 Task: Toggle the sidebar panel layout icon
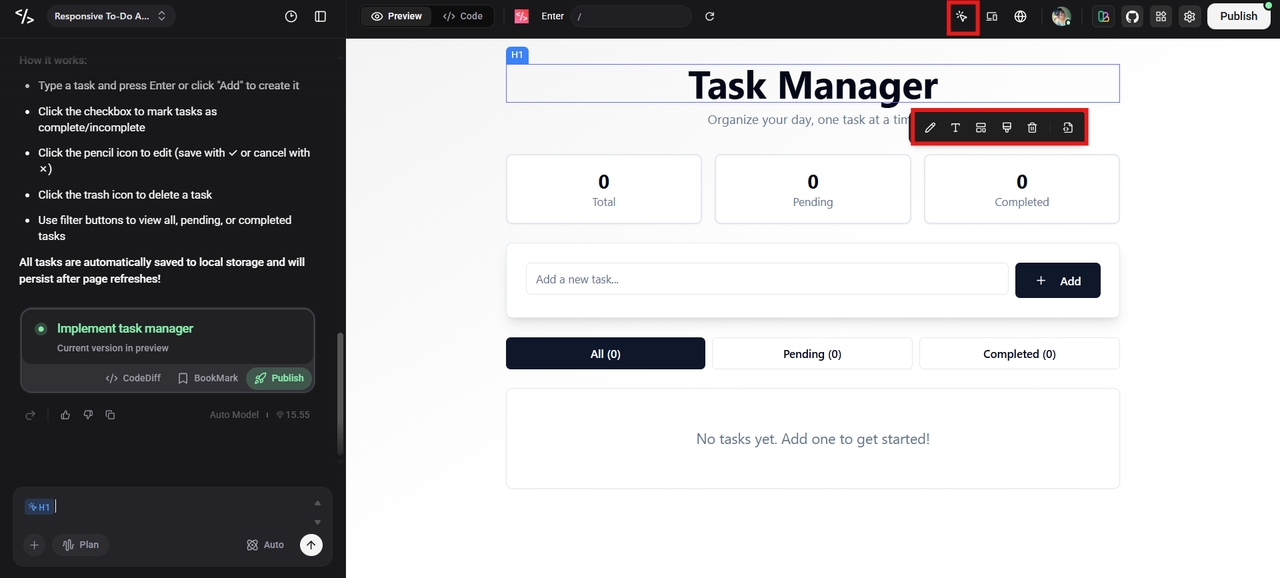pyautogui.click(x=320, y=16)
